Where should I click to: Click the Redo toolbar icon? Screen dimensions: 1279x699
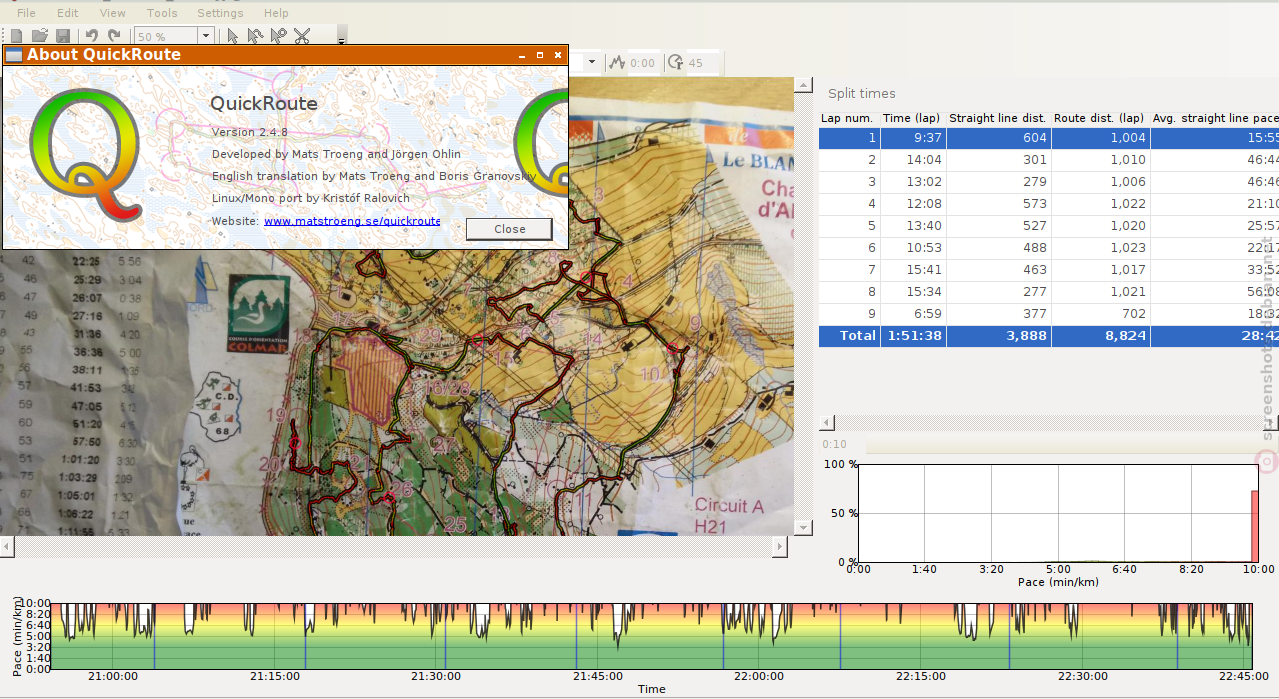pos(114,36)
